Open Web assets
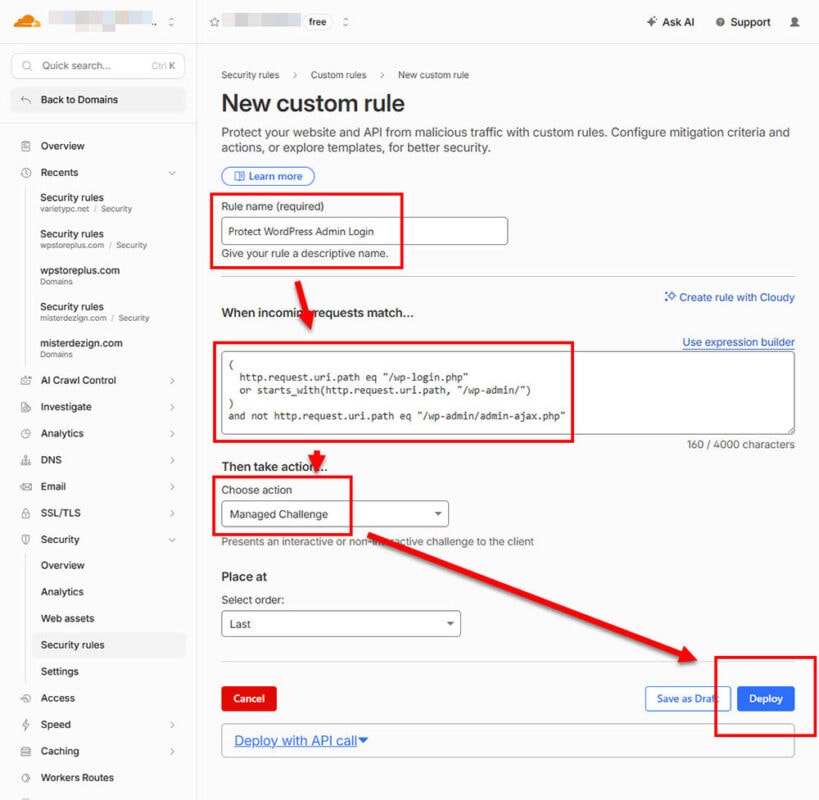 pyautogui.click(x=67, y=619)
